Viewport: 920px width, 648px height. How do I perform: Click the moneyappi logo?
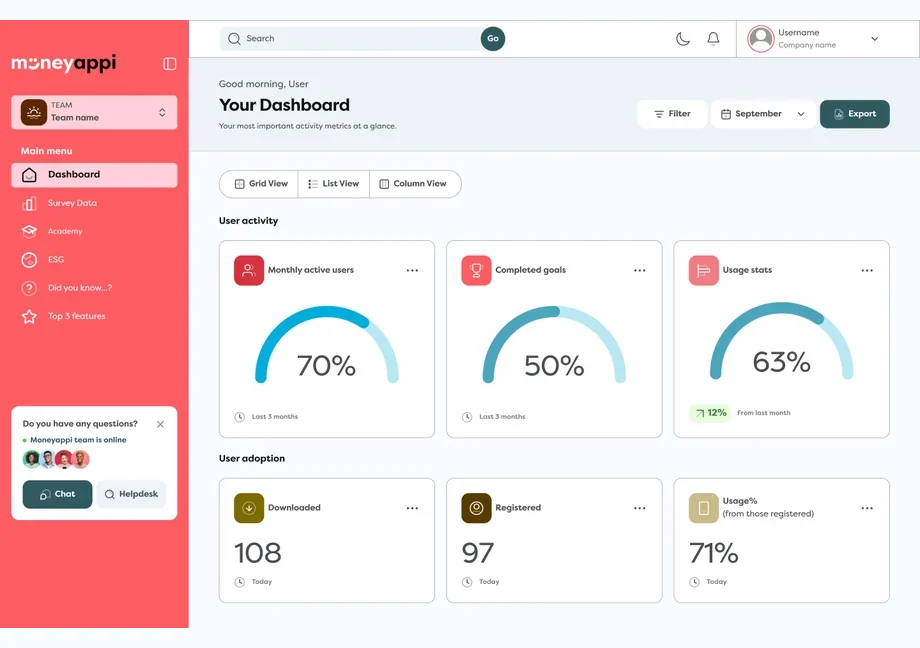tap(64, 63)
